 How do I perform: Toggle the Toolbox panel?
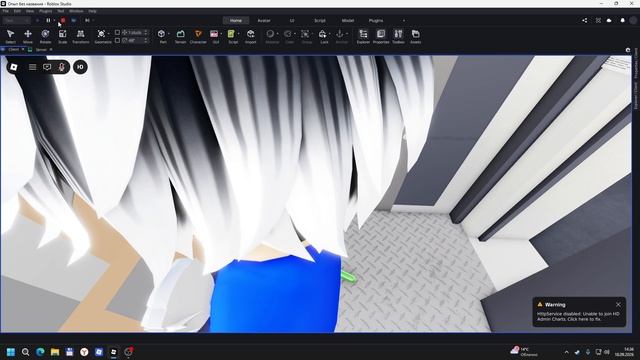click(398, 36)
